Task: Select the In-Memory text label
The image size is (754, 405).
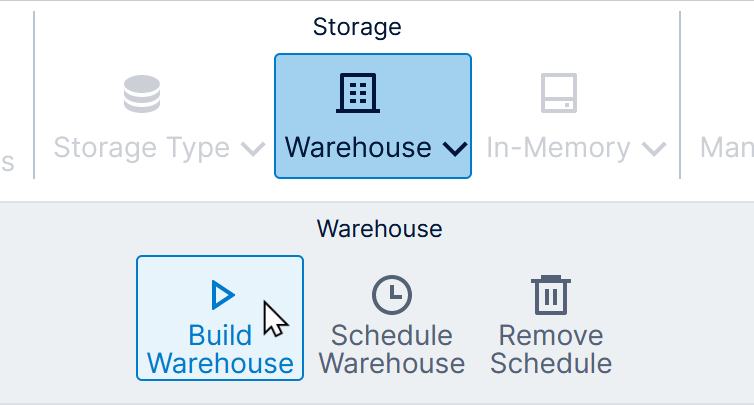Action: click(x=559, y=148)
